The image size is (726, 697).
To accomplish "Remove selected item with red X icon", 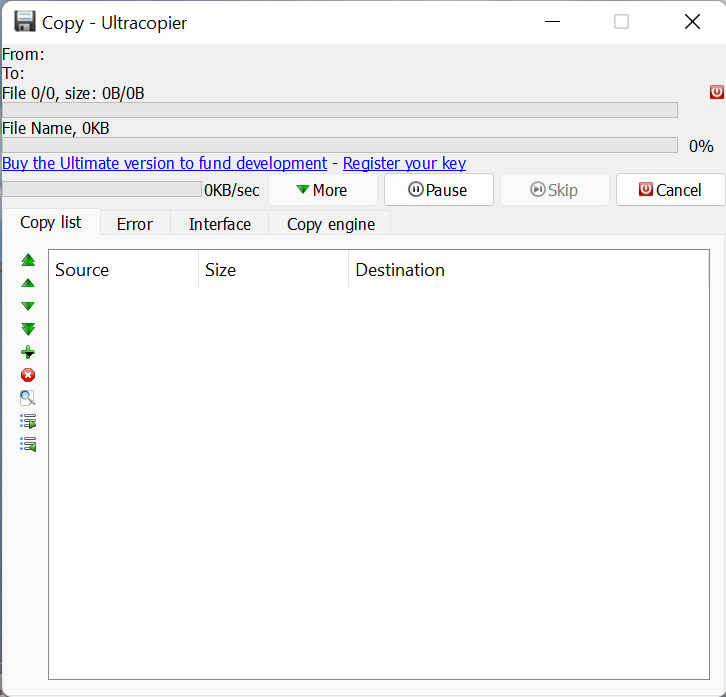I will click(x=28, y=375).
